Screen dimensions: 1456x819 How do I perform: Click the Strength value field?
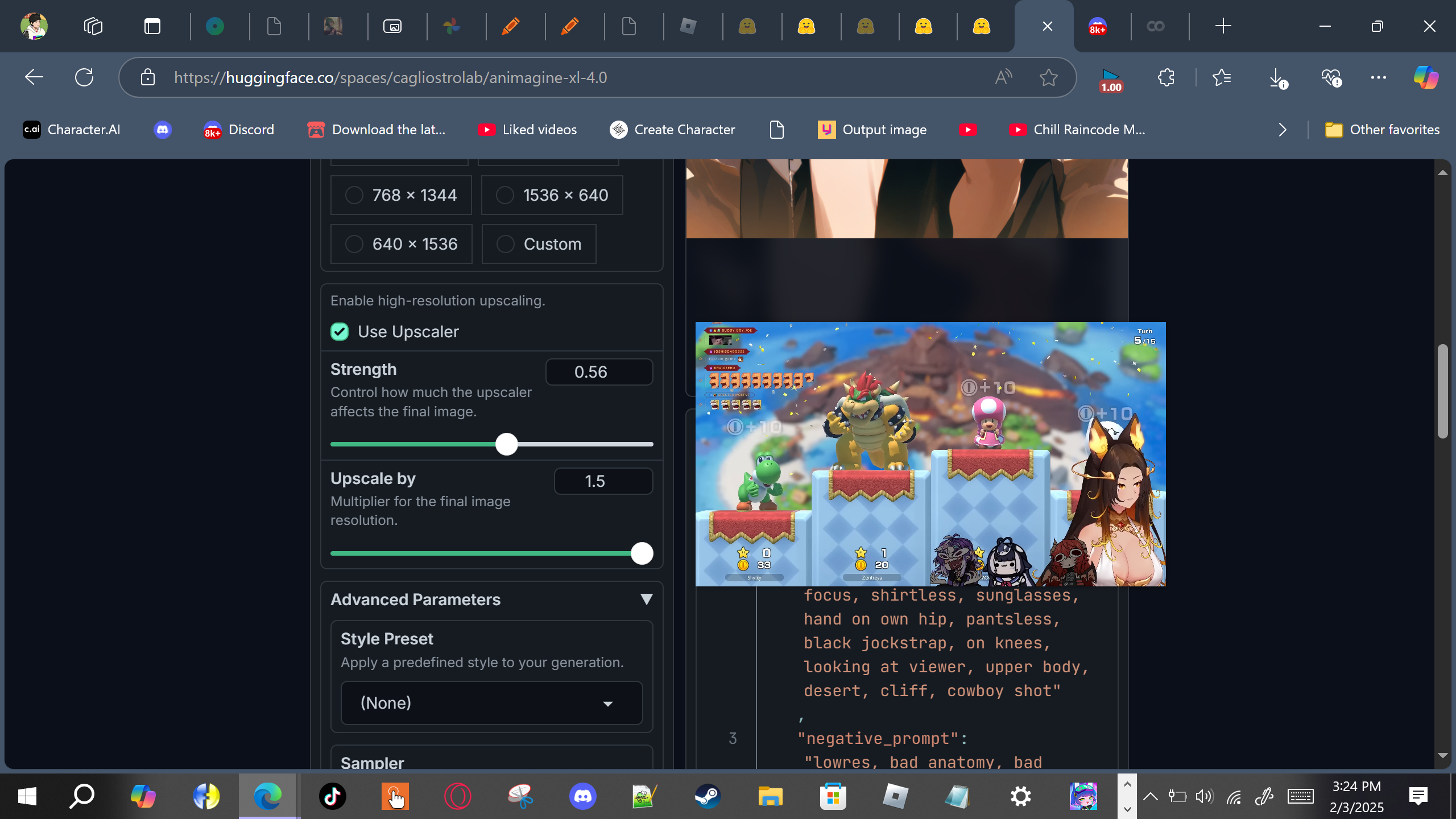click(599, 372)
